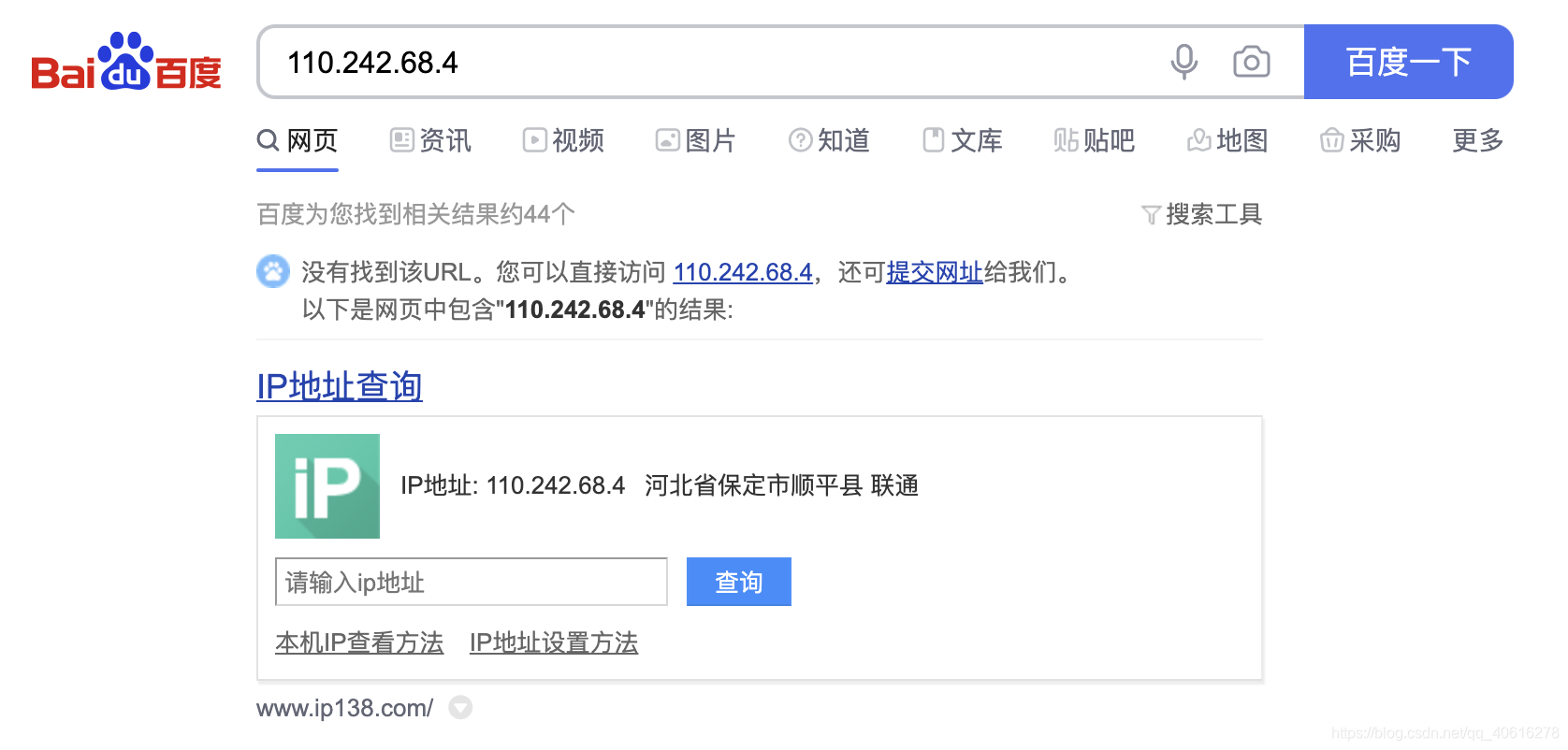Click the 查询 button
The height and width of the screenshot is (750, 1568).
point(739,582)
